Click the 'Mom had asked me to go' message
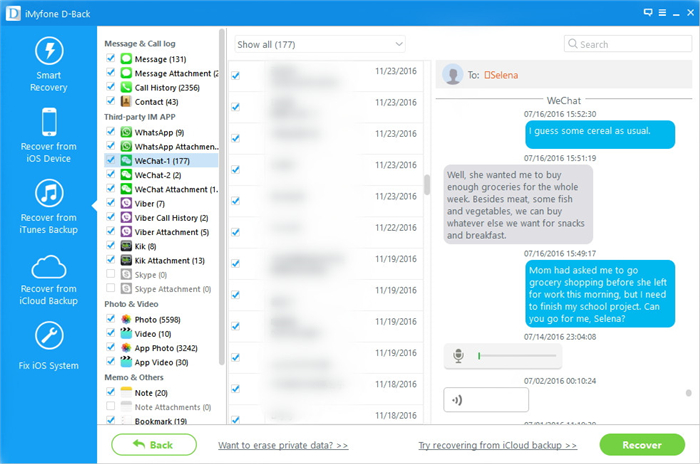The height and width of the screenshot is (464, 700). [x=600, y=294]
